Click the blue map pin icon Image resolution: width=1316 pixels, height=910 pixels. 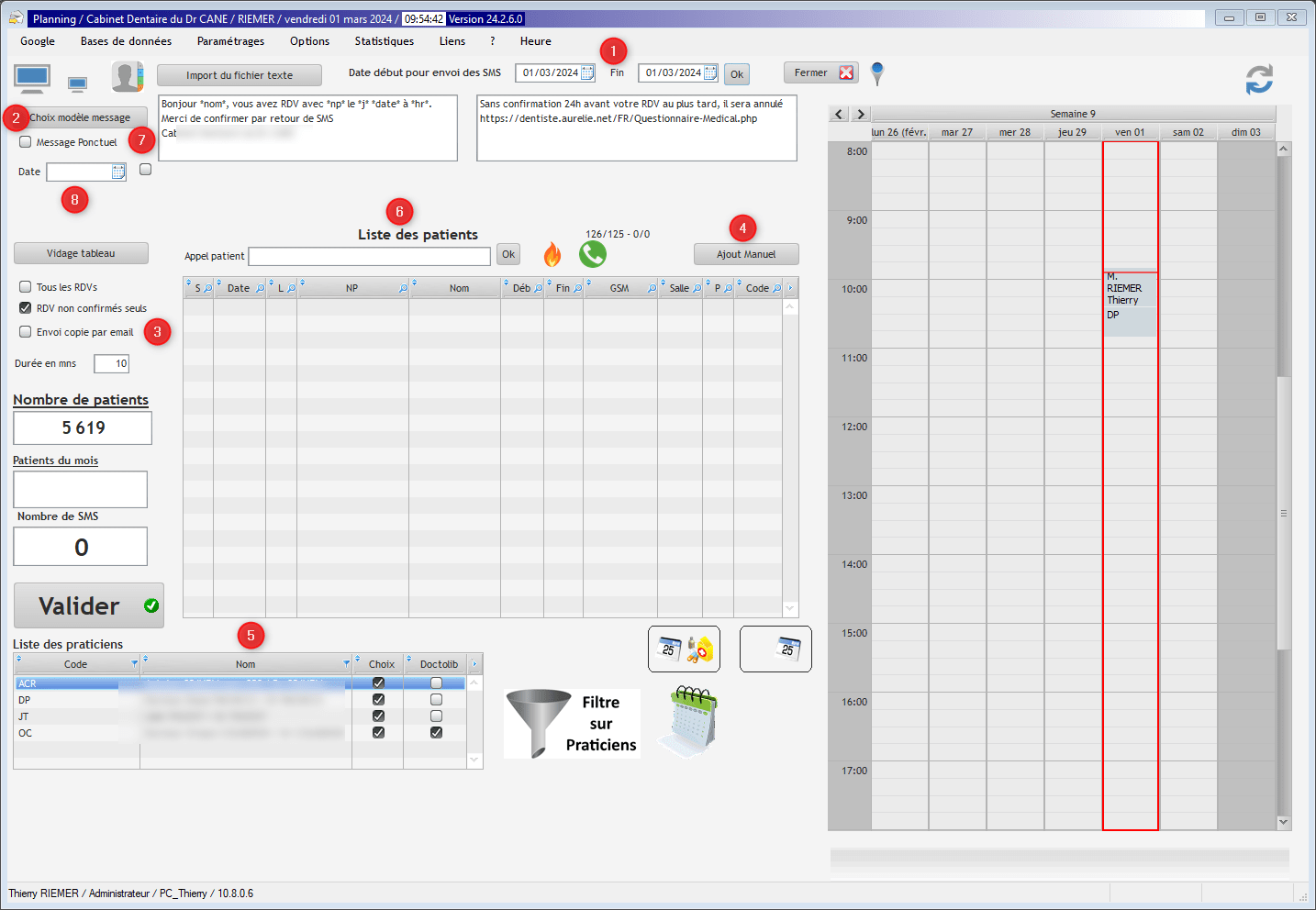click(x=877, y=73)
